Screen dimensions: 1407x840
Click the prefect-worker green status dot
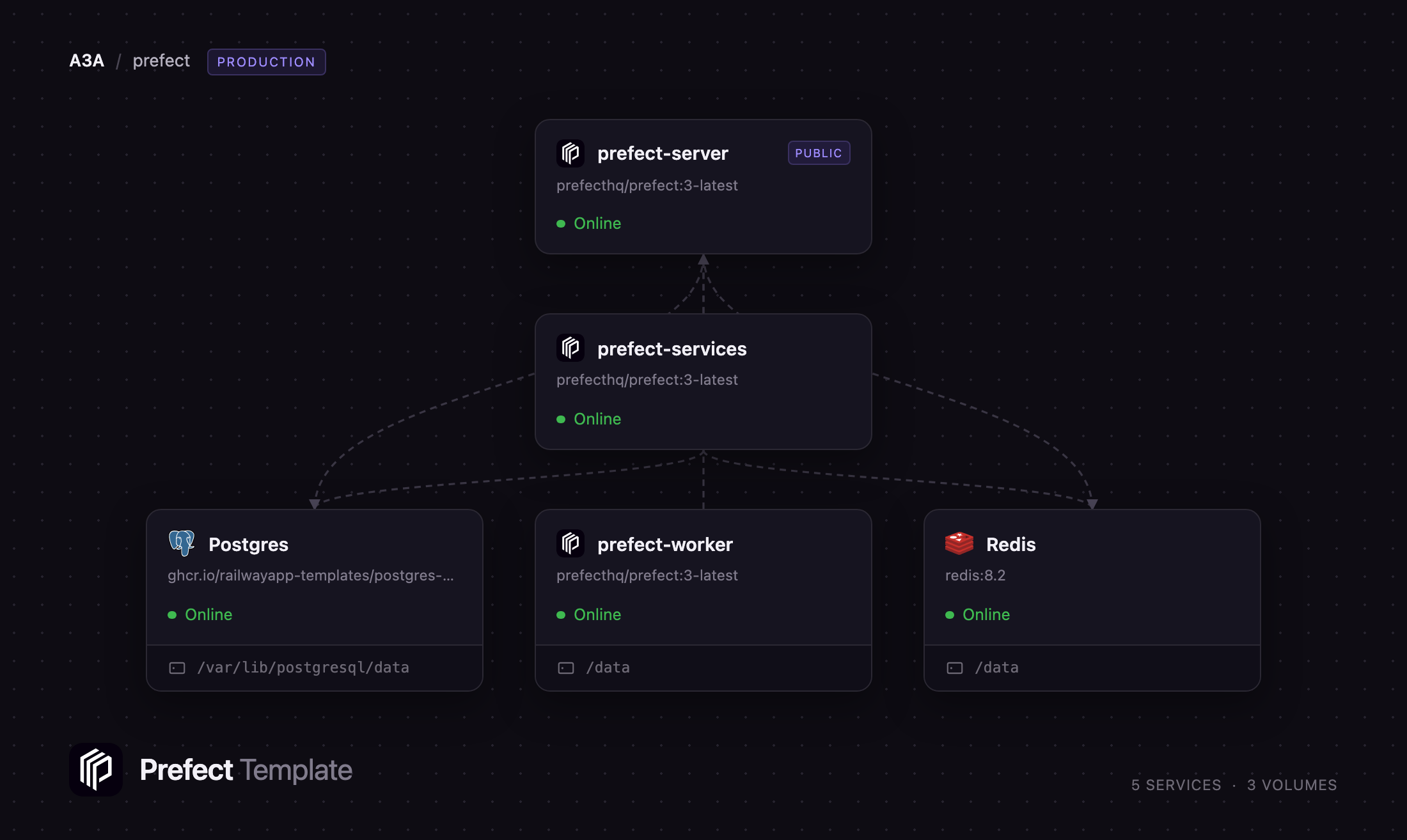561,615
